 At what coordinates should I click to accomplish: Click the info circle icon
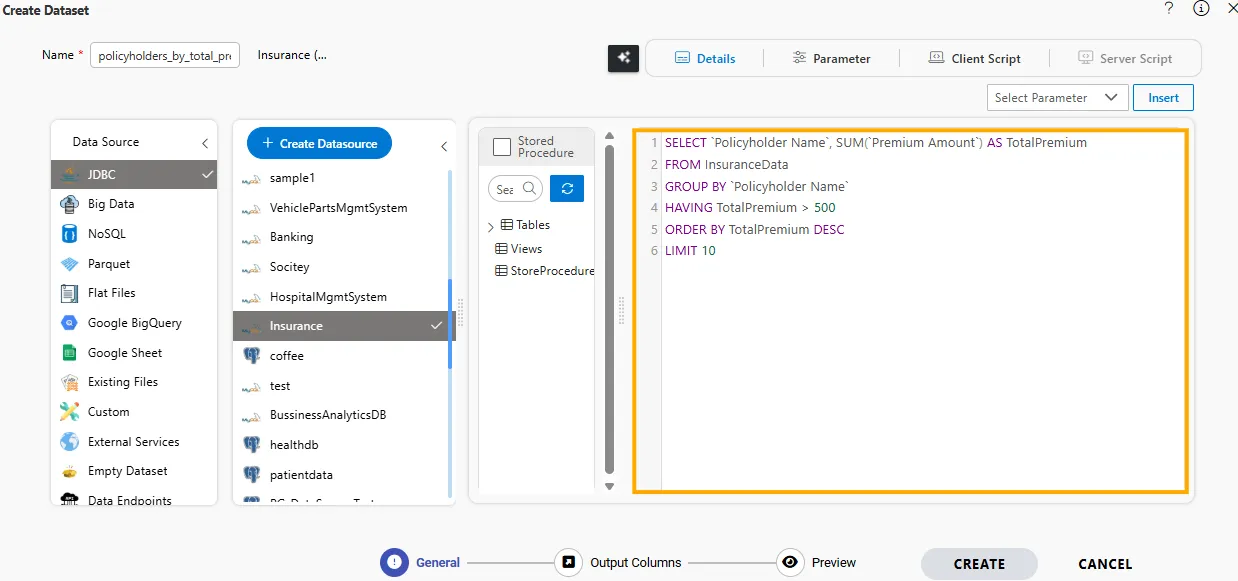(1201, 9)
